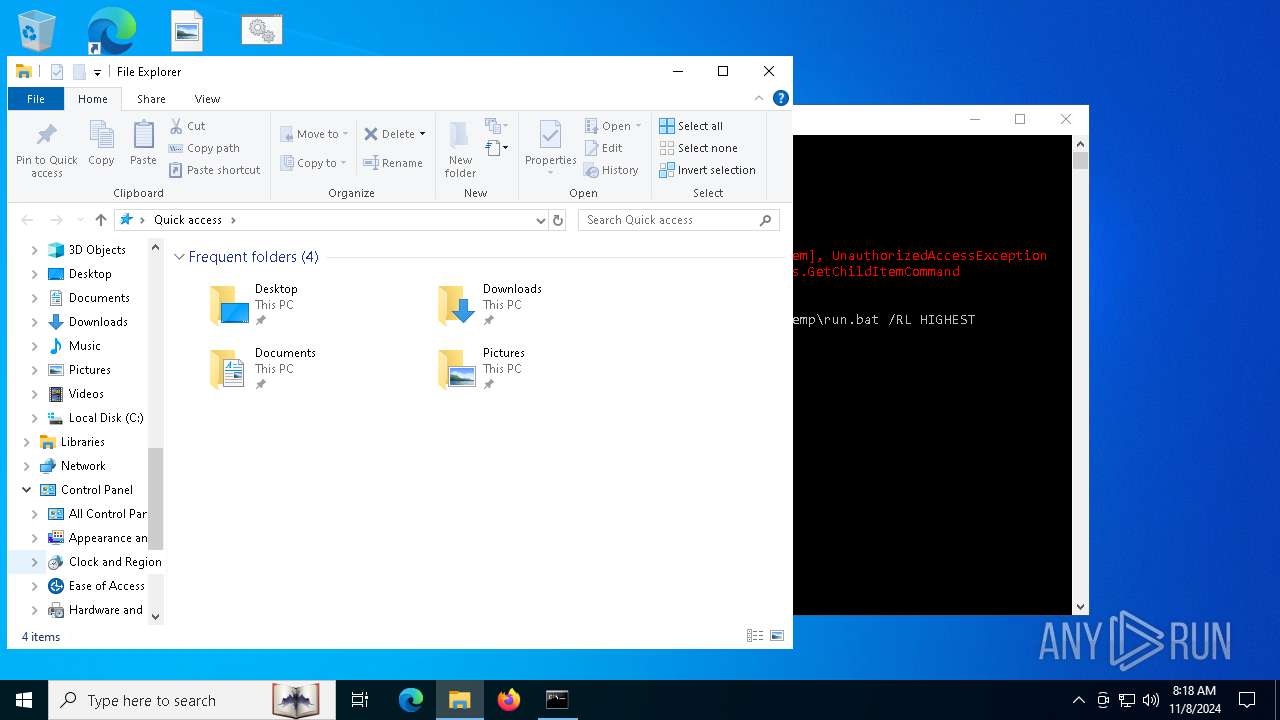Click Pin to Quick access icon

(x=46, y=149)
